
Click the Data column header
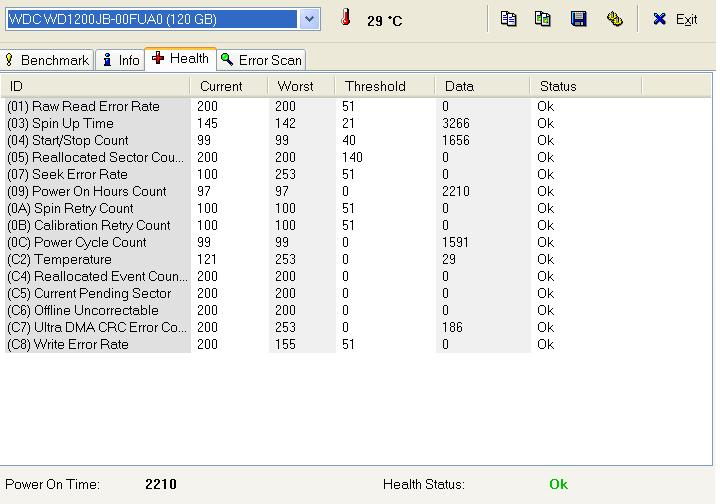(482, 86)
